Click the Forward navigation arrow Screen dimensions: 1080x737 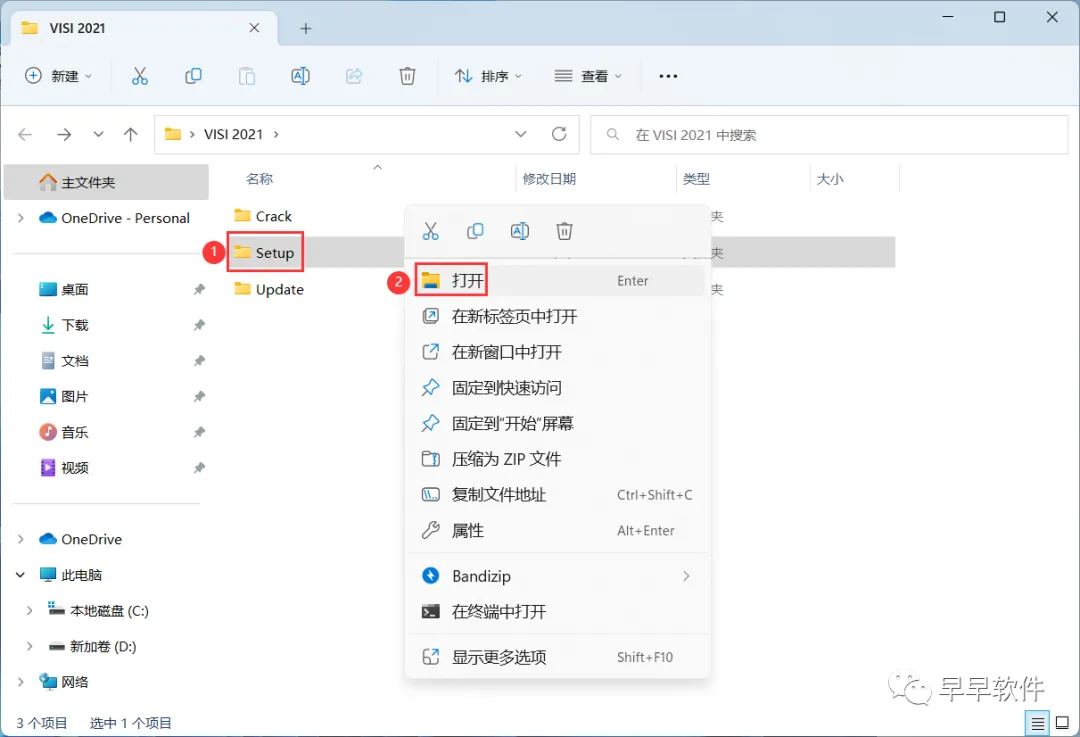point(64,134)
